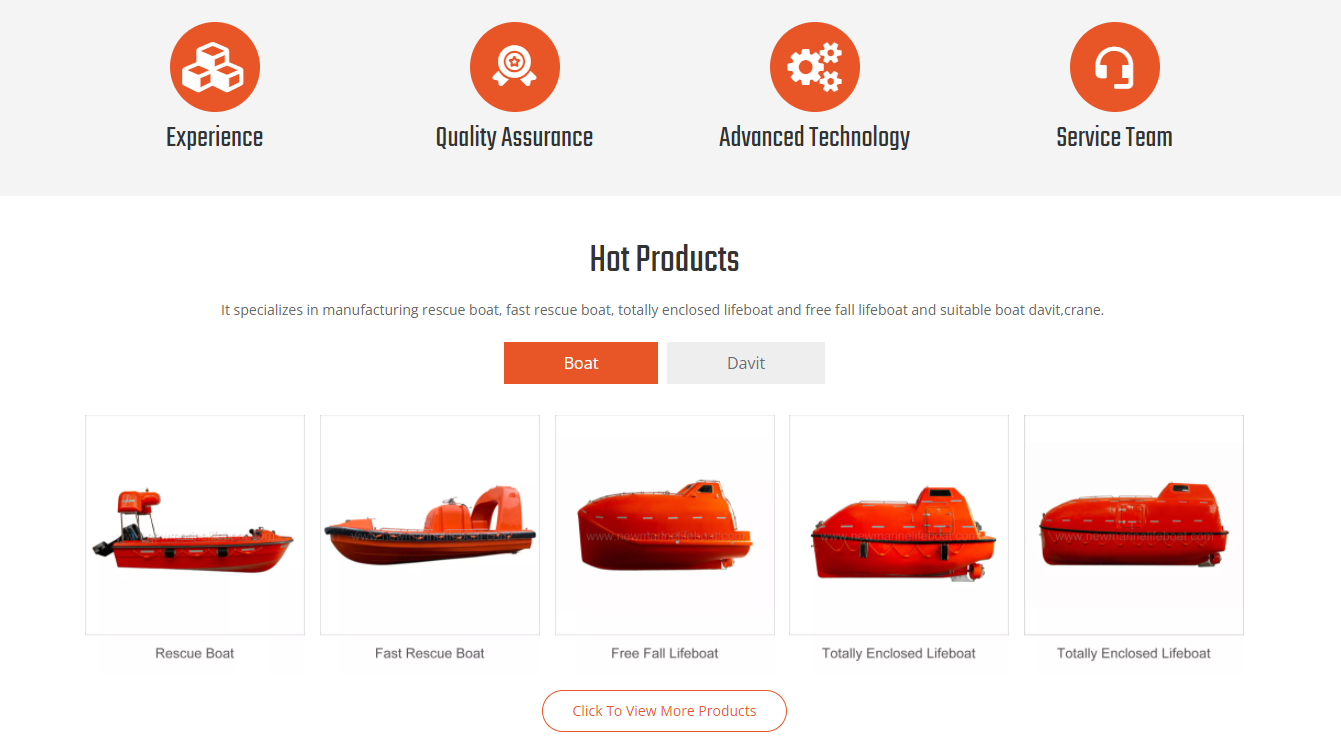Screen dimensions: 1341x746
Task: Click the Rescue Boat caption link
Action: 195,653
